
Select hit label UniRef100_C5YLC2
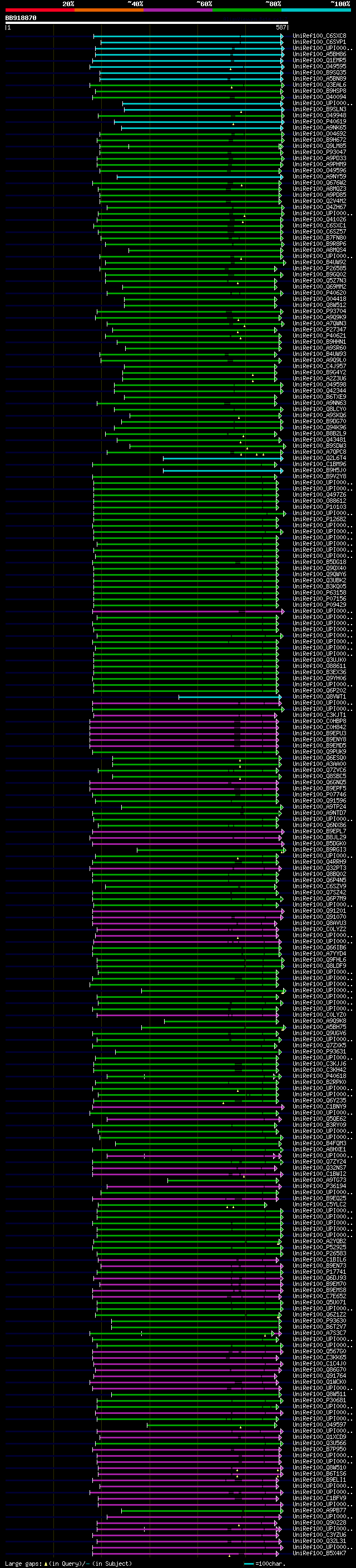click(x=319, y=1205)
